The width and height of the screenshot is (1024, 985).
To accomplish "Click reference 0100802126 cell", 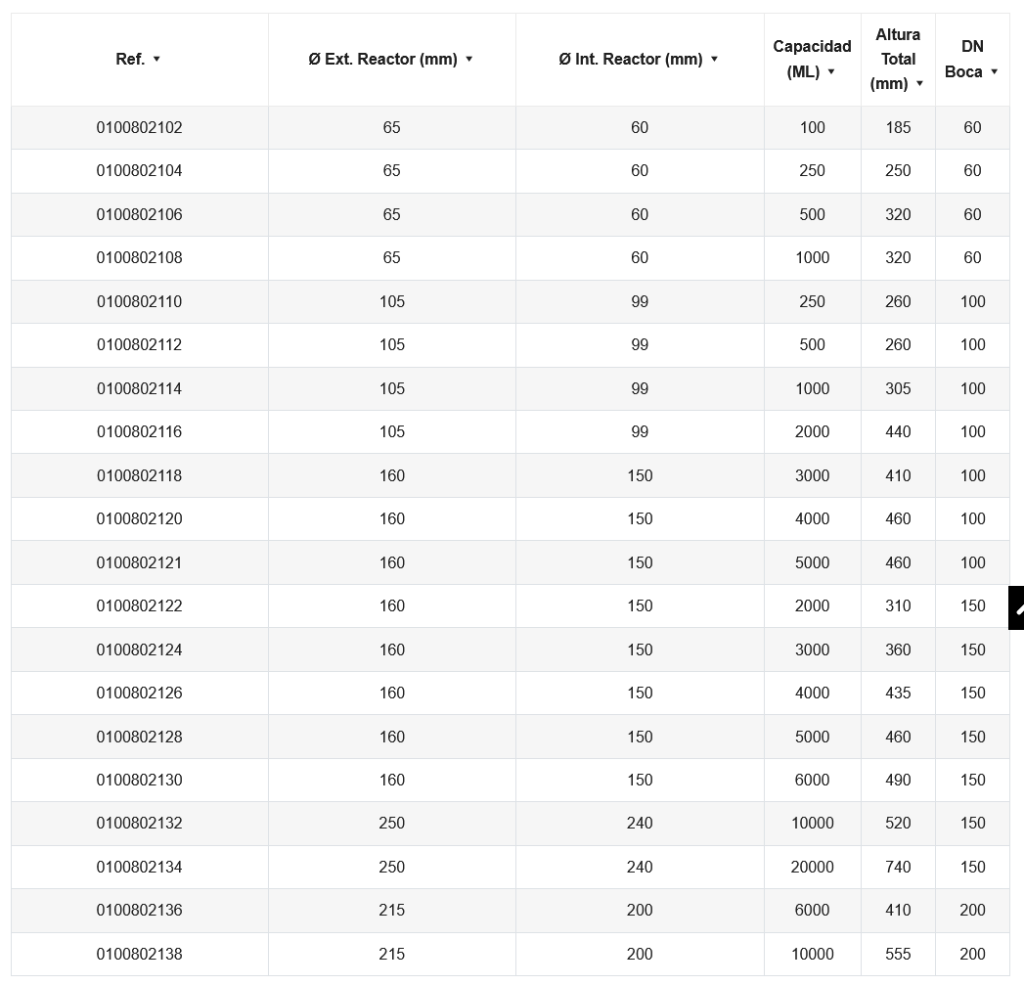I will tap(139, 693).
